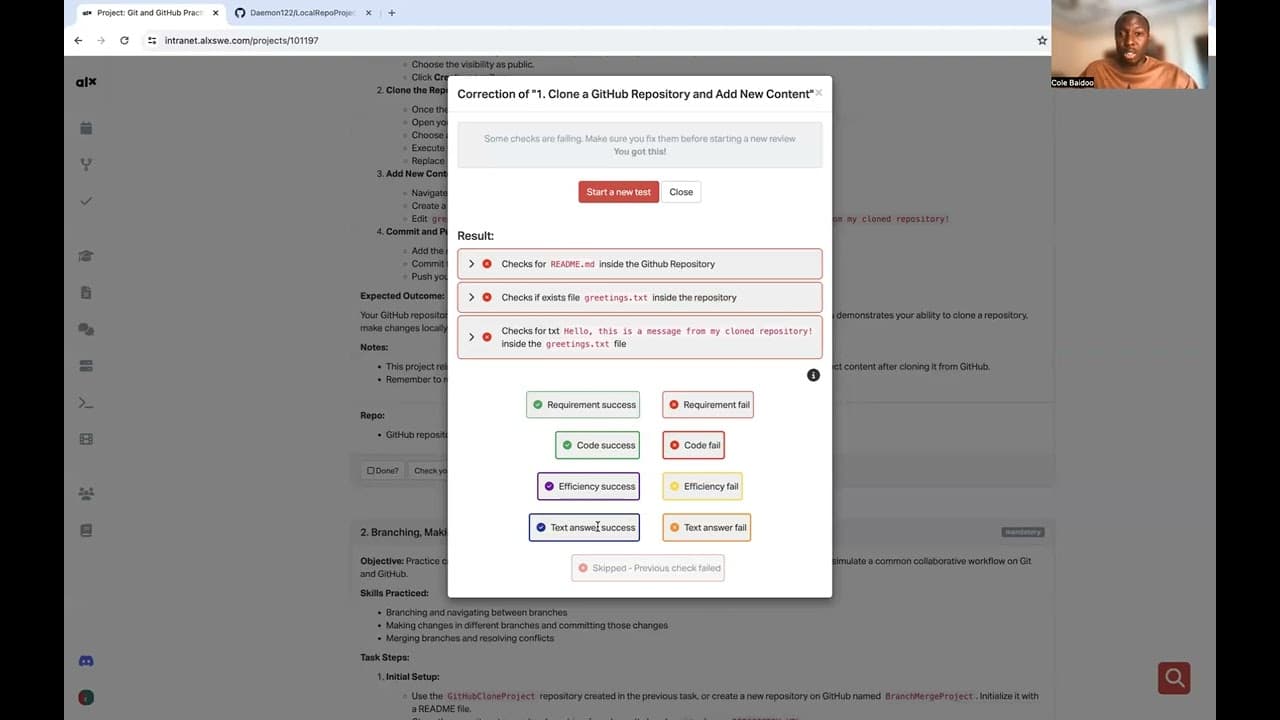
Task: Open the document concepts icon in sidebar
Action: 86,293
